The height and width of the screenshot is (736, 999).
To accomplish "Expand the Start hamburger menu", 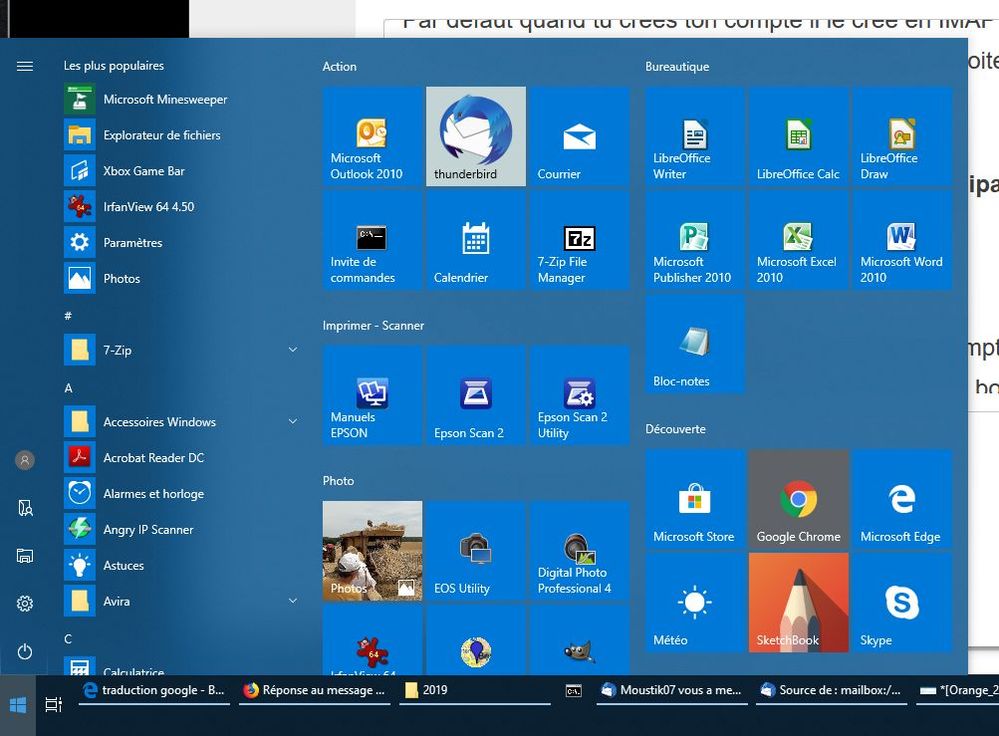I will click(x=25, y=66).
